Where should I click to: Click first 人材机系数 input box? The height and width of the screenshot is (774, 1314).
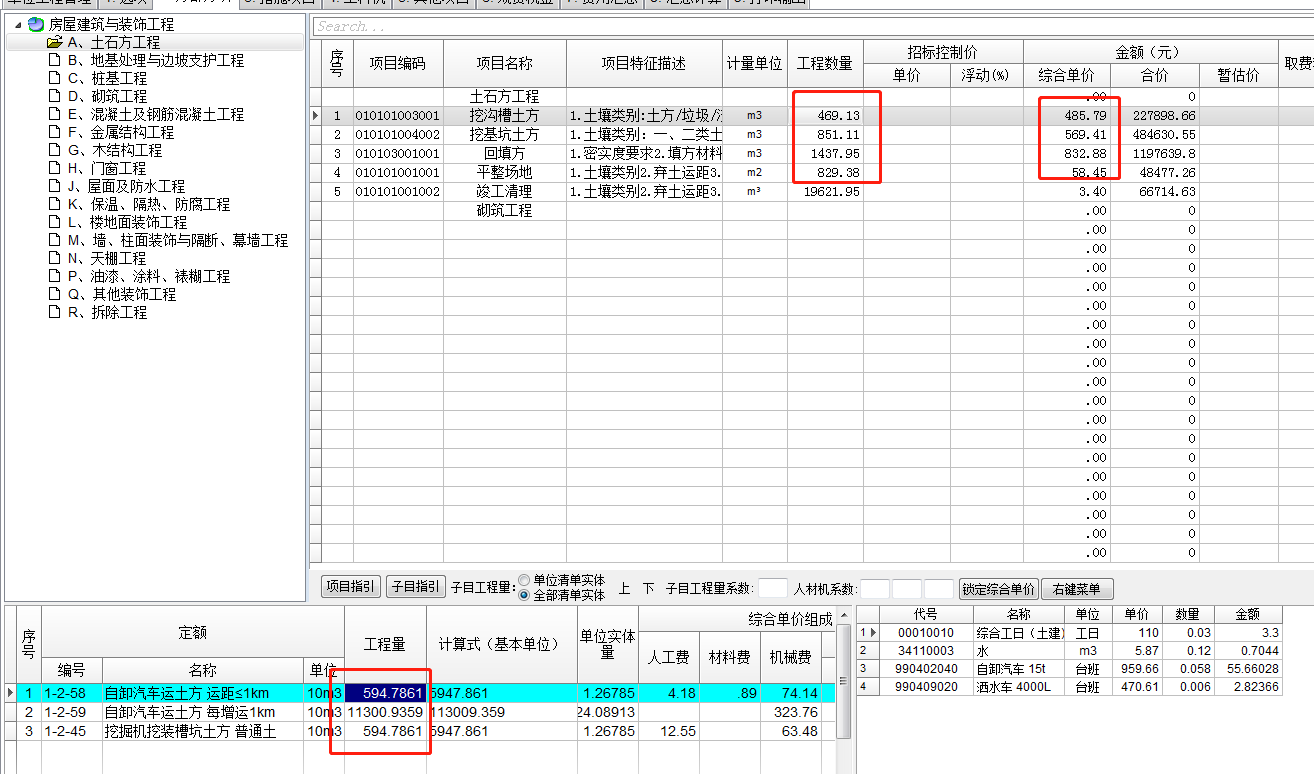click(874, 589)
